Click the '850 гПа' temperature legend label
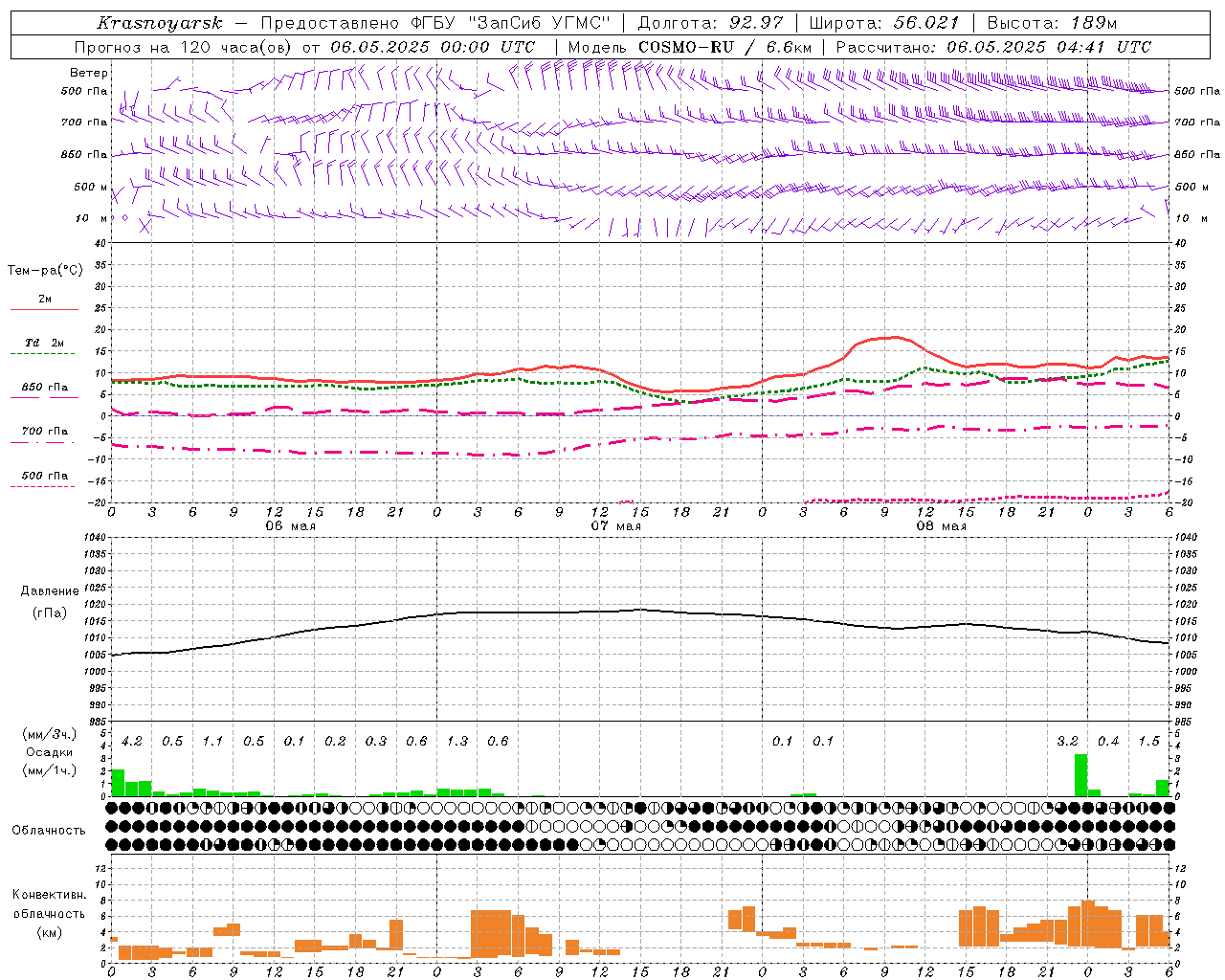1225x980 pixels. pos(44,388)
